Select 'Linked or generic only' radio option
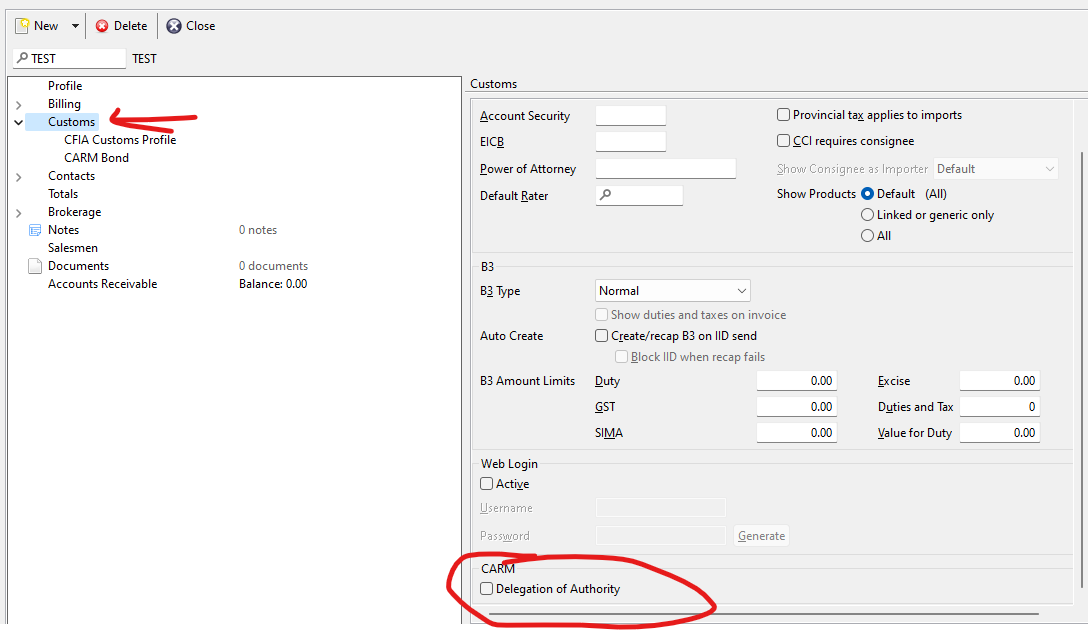Image resolution: width=1088 pixels, height=630 pixels. pos(867,215)
